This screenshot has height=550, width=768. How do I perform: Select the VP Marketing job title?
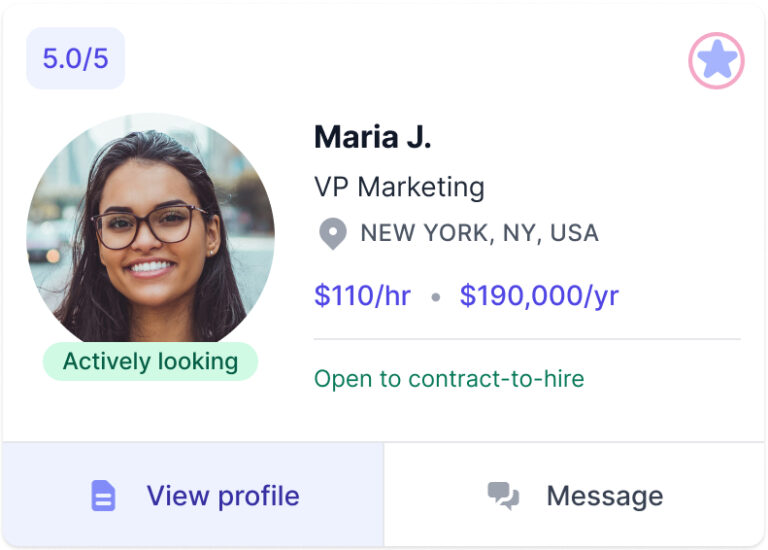pos(399,187)
